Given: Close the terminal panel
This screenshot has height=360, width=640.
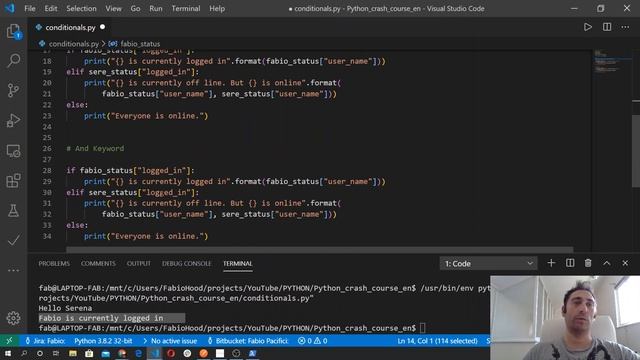Looking at the screenshot, I should [625, 263].
